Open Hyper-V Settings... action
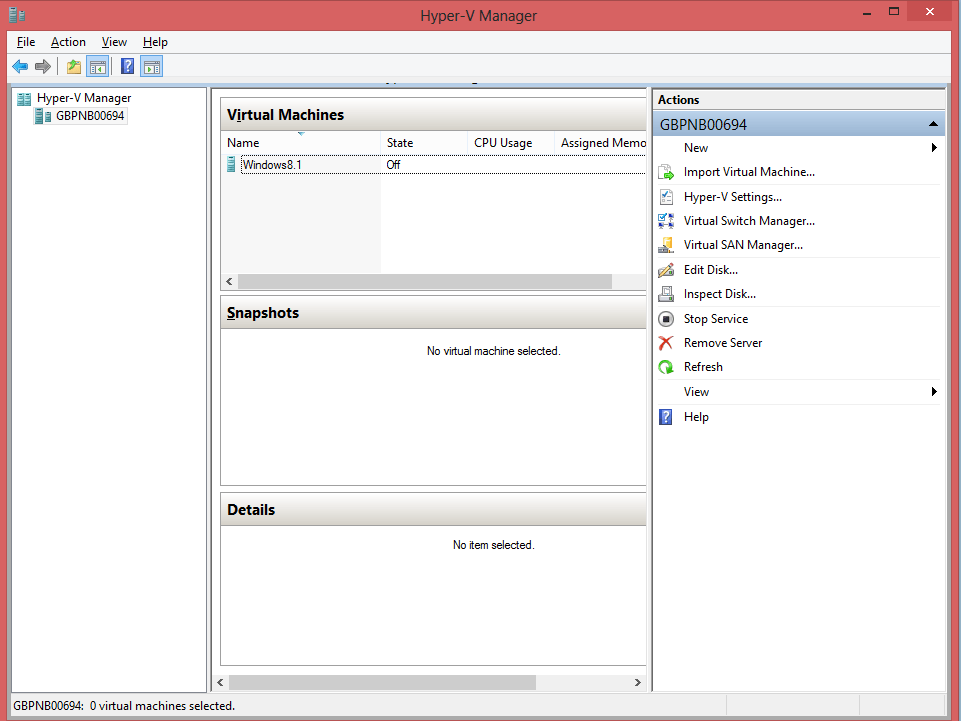The image size is (961, 721). 732,197
